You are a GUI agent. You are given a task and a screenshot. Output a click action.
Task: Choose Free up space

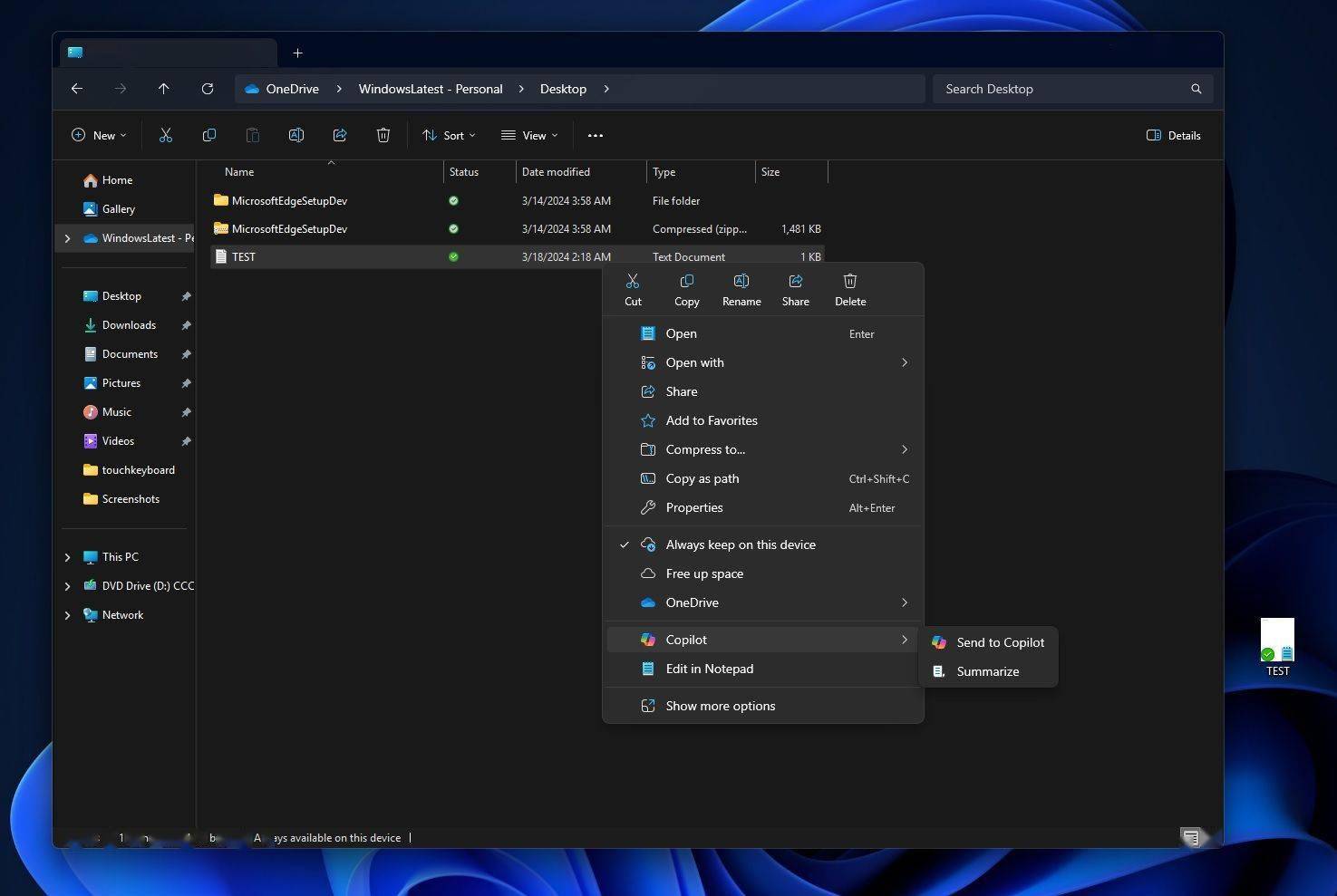[x=763, y=573]
